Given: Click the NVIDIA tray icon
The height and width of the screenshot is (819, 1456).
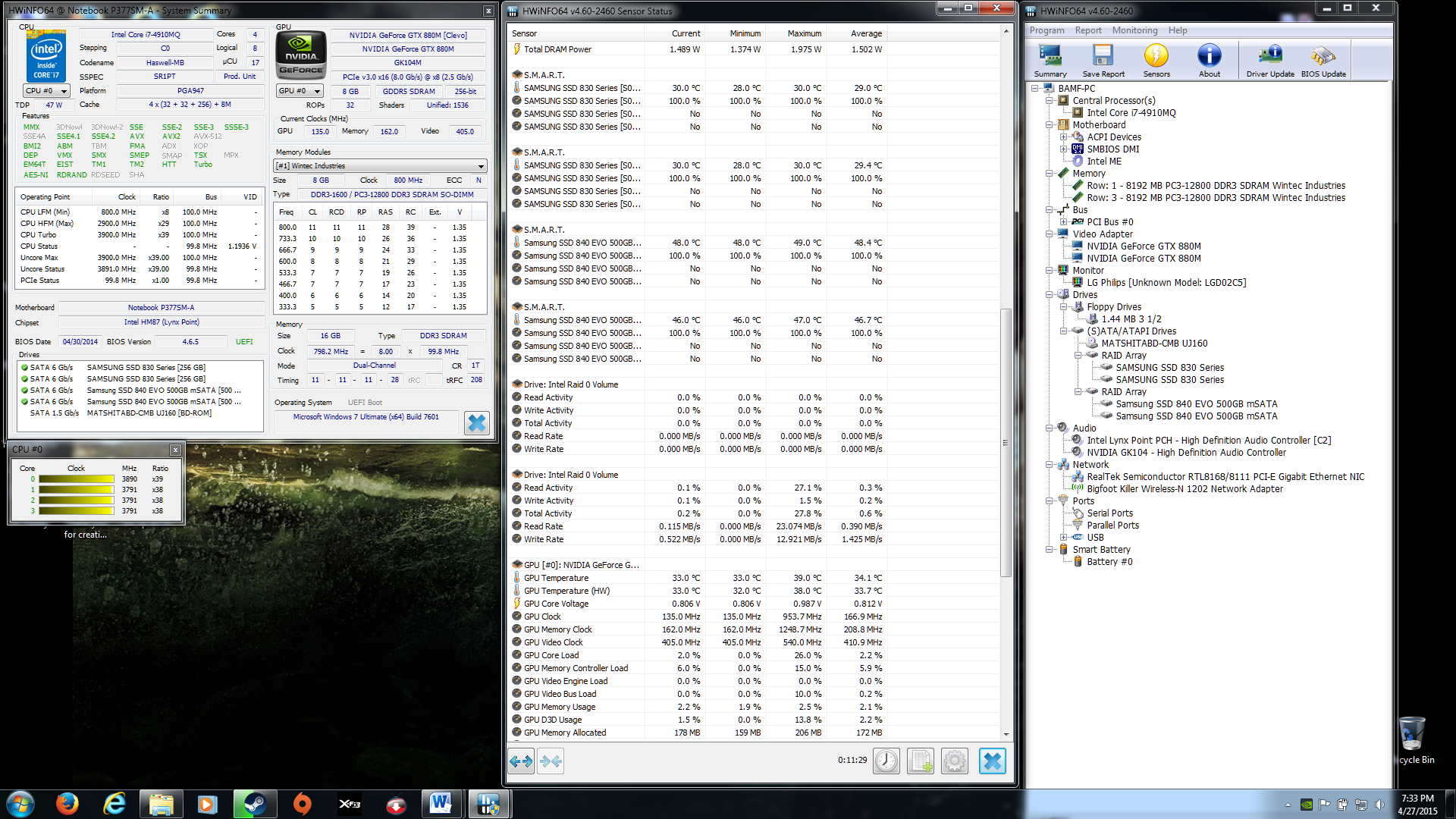Looking at the screenshot, I should [x=1306, y=805].
